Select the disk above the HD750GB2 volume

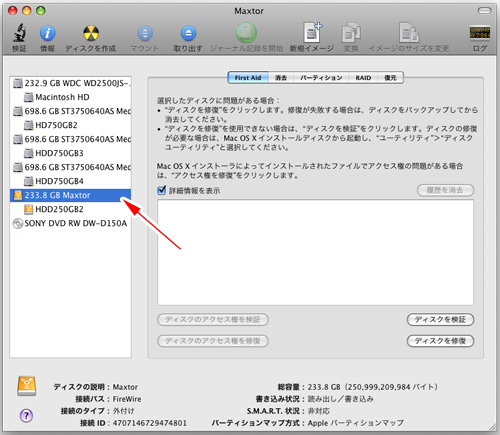71,111
